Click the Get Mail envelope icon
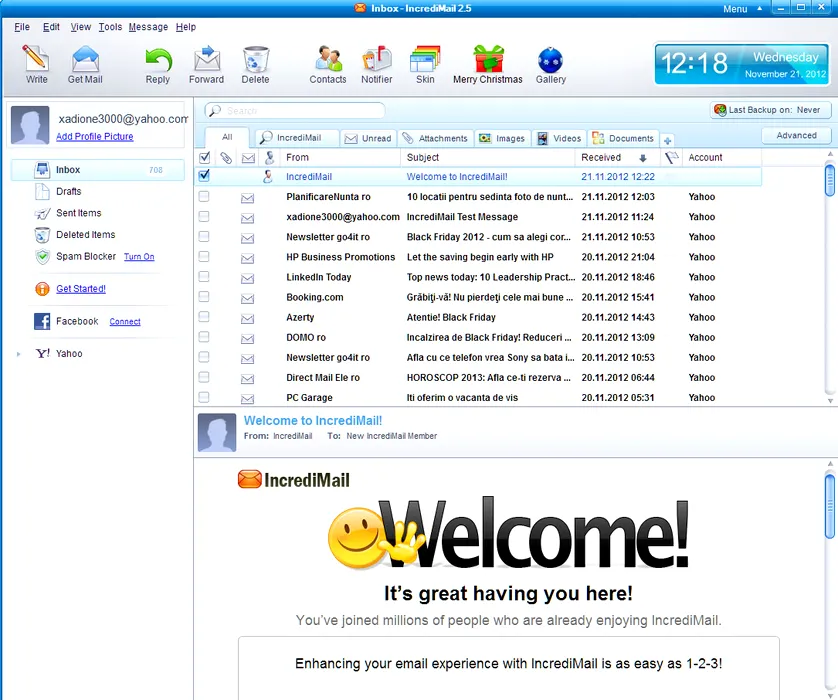 point(85,59)
